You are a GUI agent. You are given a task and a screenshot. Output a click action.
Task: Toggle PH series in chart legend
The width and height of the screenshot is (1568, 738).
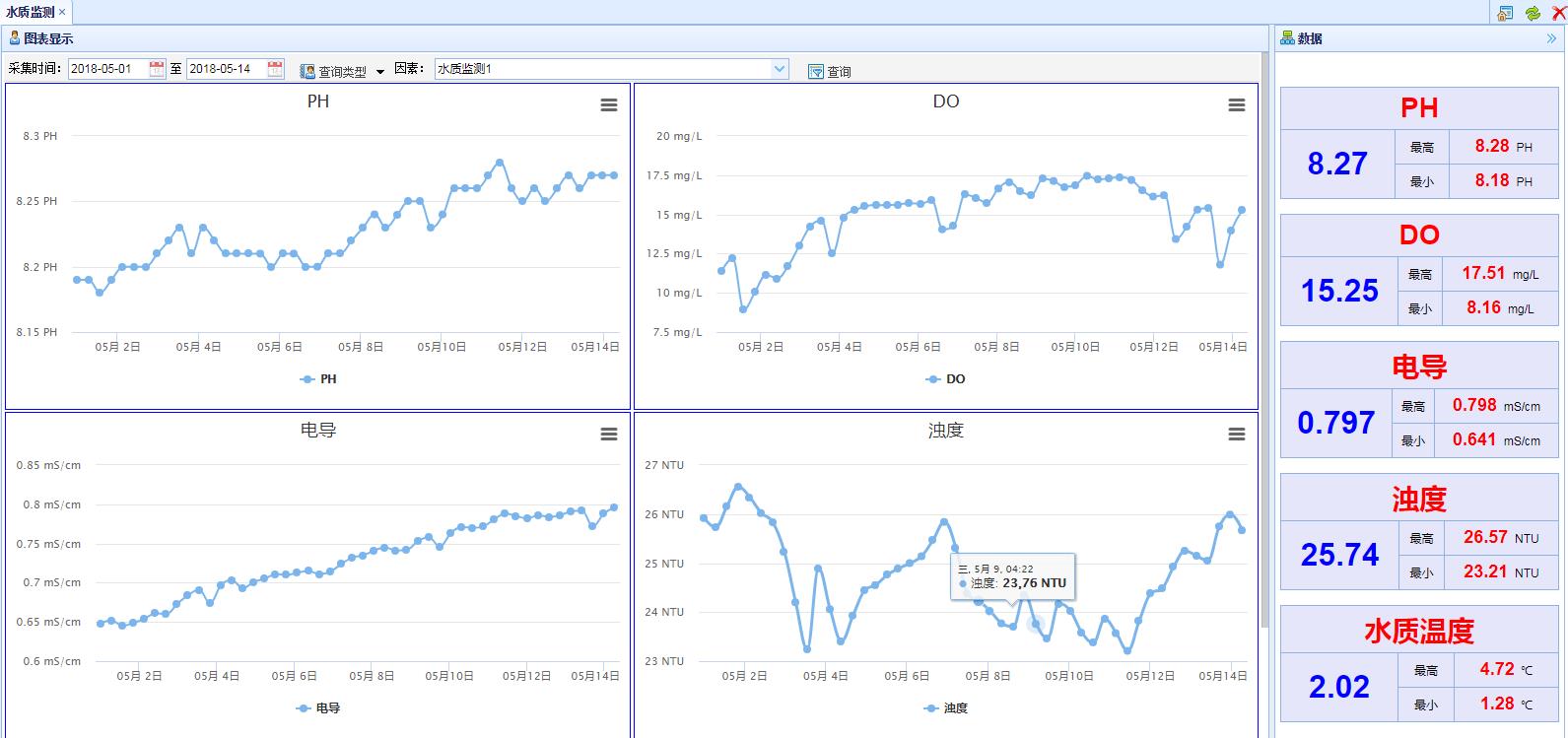pyautogui.click(x=319, y=379)
